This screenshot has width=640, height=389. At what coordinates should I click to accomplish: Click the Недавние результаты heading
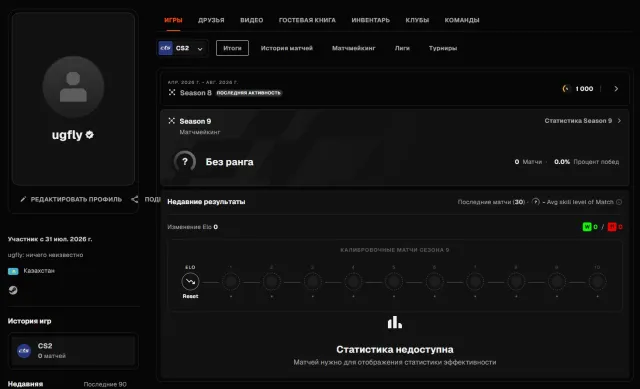pos(206,202)
